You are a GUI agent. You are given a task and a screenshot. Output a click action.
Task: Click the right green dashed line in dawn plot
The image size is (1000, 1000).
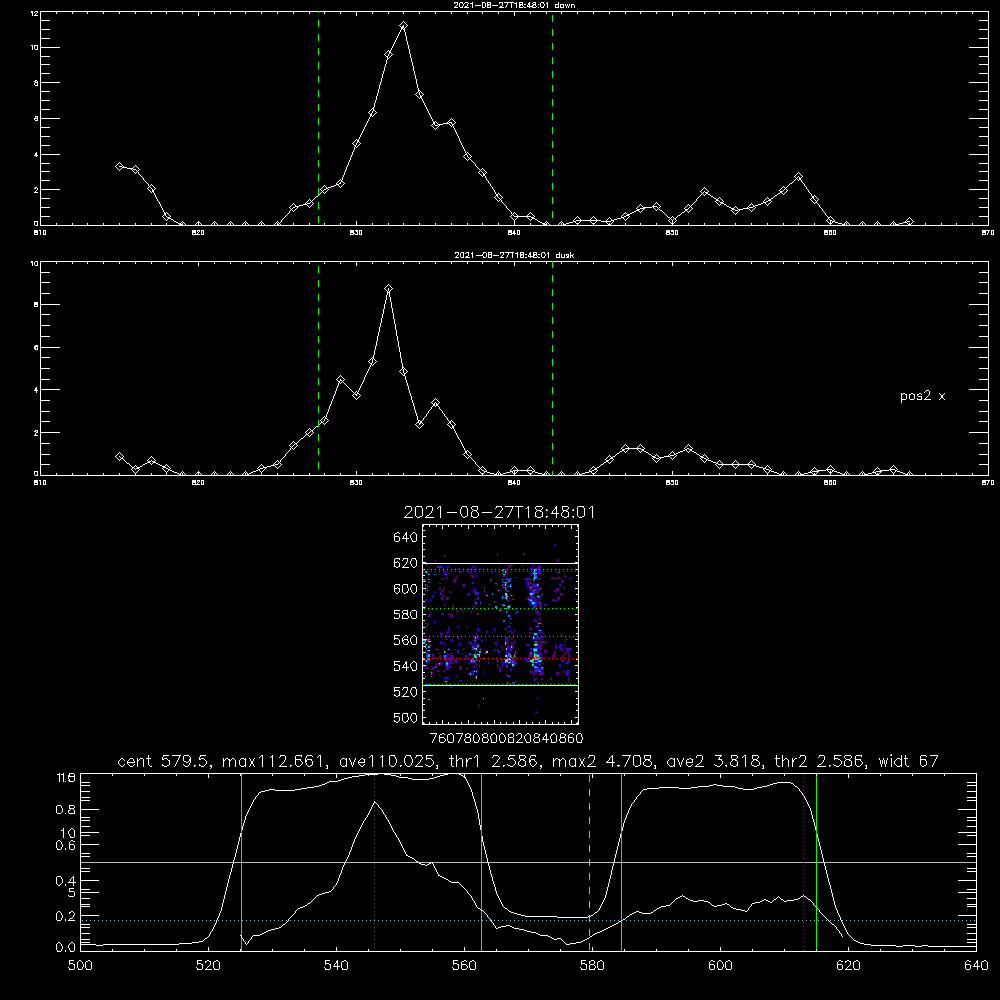[x=552, y=118]
